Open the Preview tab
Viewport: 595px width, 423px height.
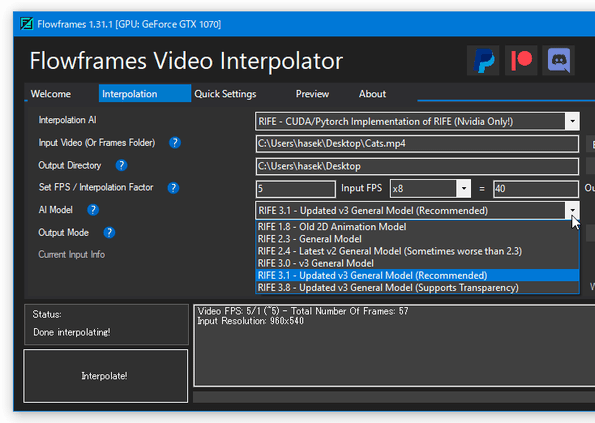click(312, 94)
